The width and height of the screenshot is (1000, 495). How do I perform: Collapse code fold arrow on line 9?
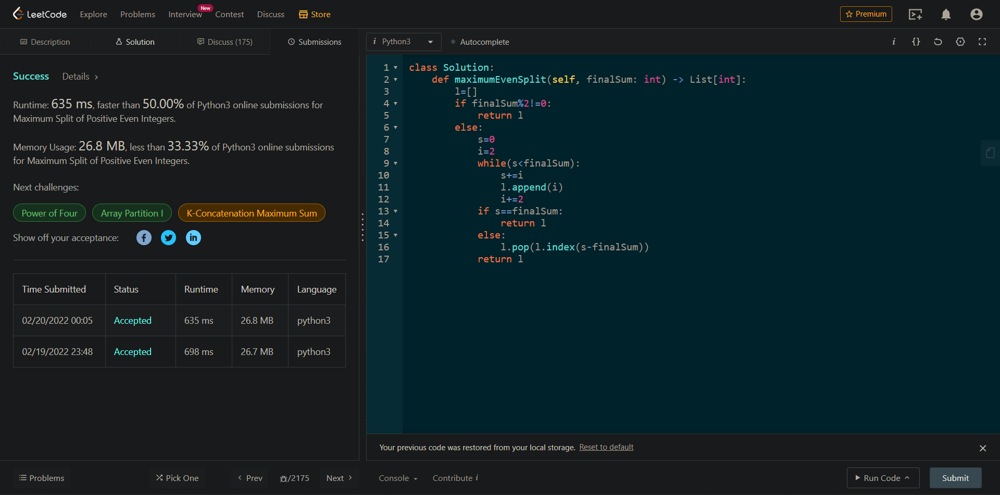396,163
